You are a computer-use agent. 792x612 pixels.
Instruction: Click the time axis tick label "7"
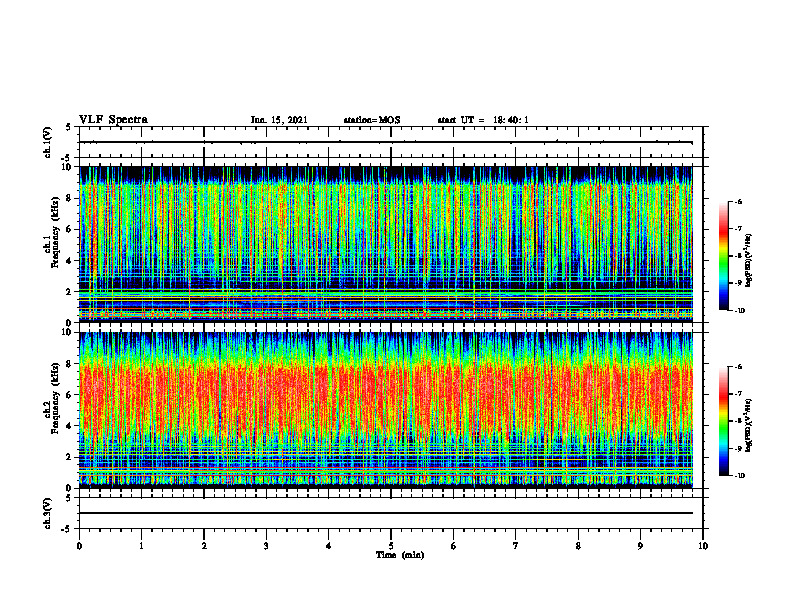[x=516, y=546]
